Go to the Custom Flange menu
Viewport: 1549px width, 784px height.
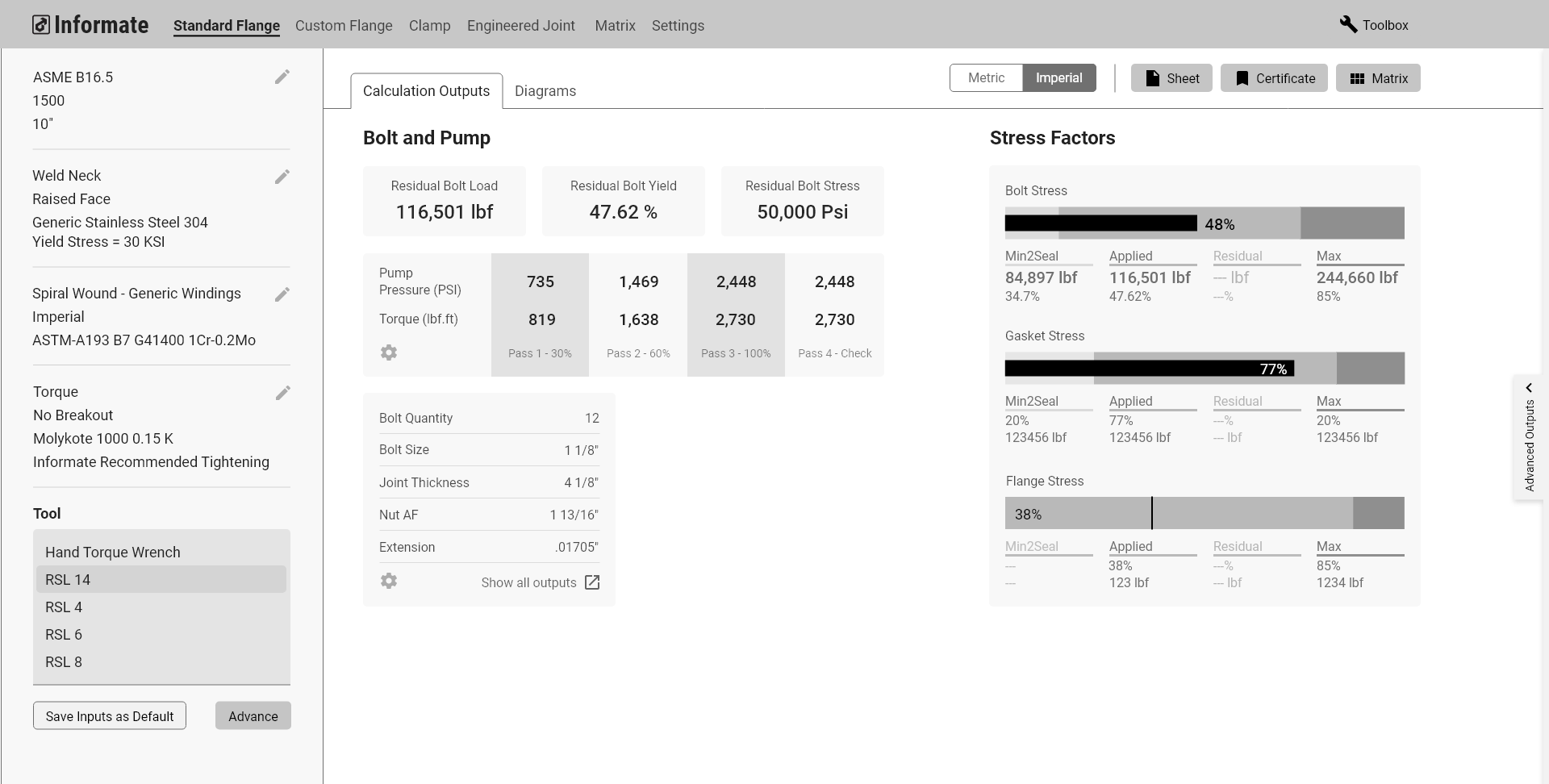point(344,26)
